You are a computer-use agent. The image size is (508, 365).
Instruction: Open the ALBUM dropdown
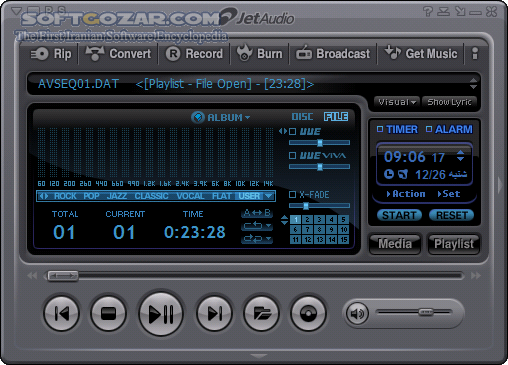pyautogui.click(x=247, y=118)
